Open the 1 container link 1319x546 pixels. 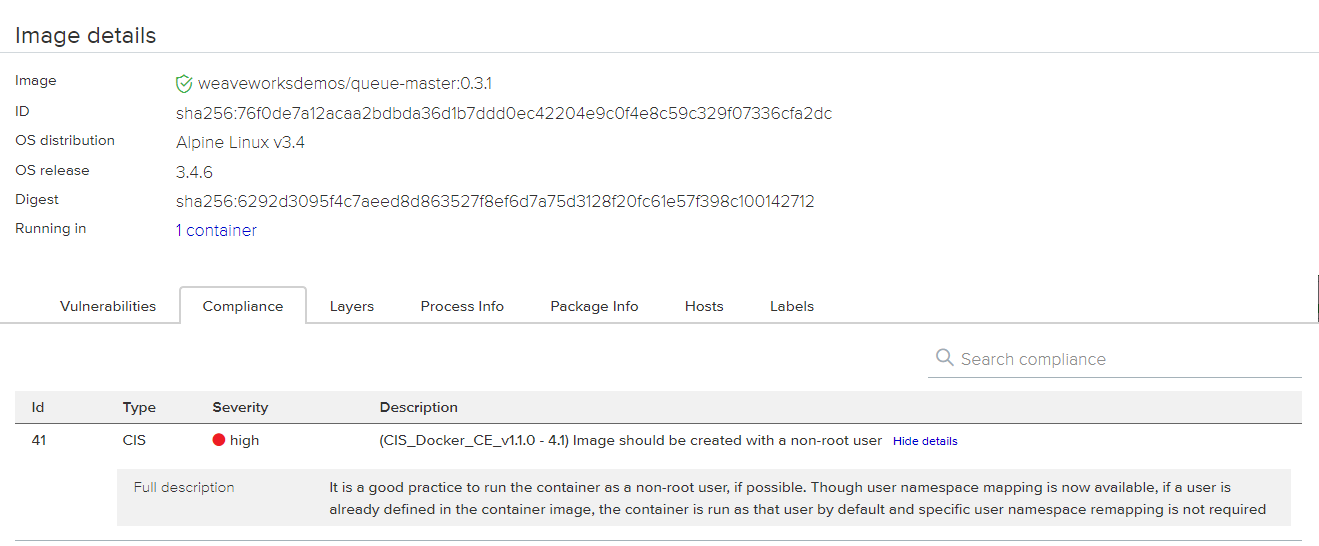pos(216,230)
